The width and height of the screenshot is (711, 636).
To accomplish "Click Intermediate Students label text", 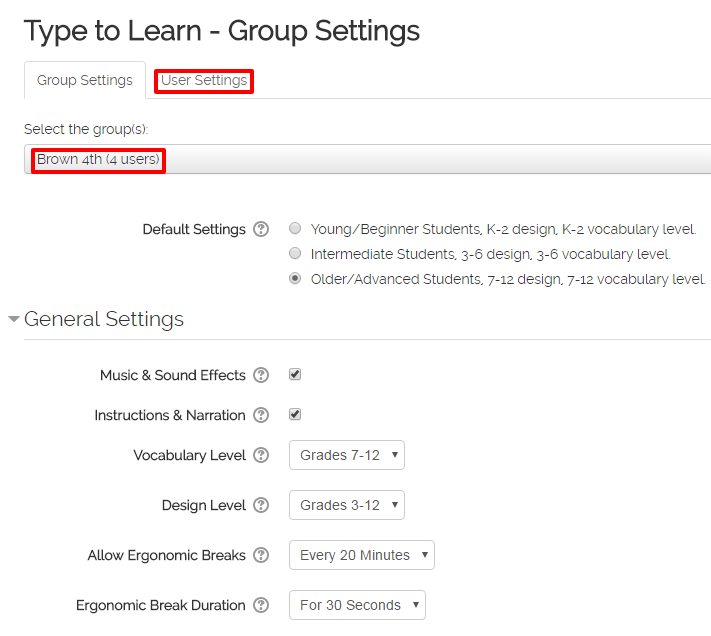I will tap(490, 254).
